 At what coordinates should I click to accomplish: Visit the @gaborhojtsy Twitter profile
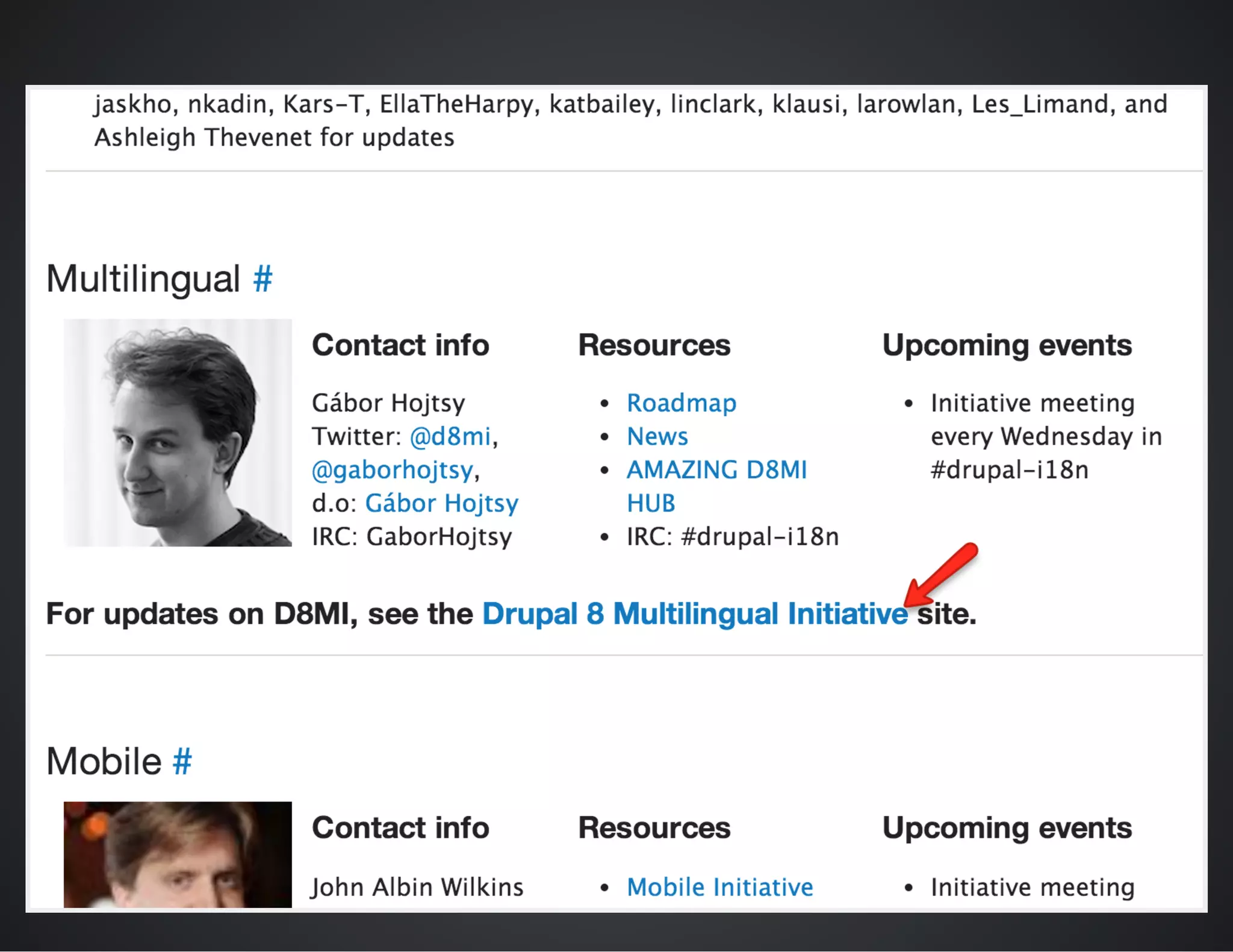(393, 471)
